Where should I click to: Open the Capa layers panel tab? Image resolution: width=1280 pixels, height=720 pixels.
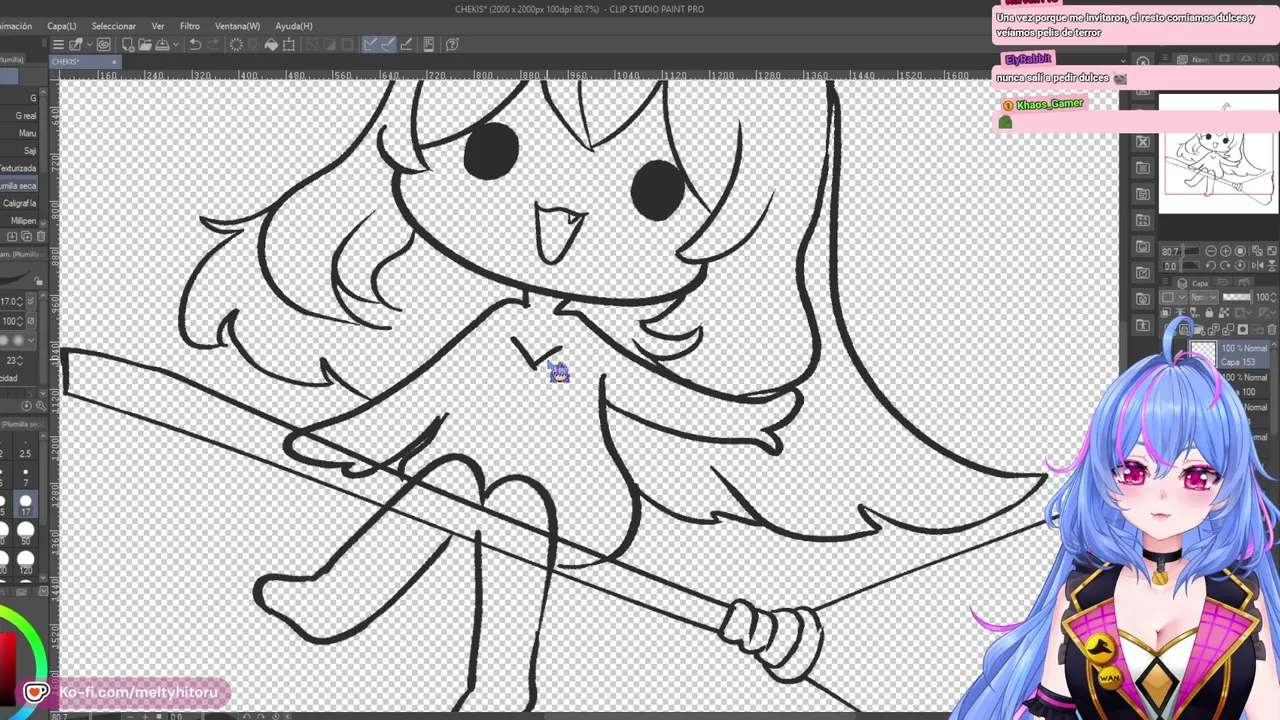pos(1190,283)
